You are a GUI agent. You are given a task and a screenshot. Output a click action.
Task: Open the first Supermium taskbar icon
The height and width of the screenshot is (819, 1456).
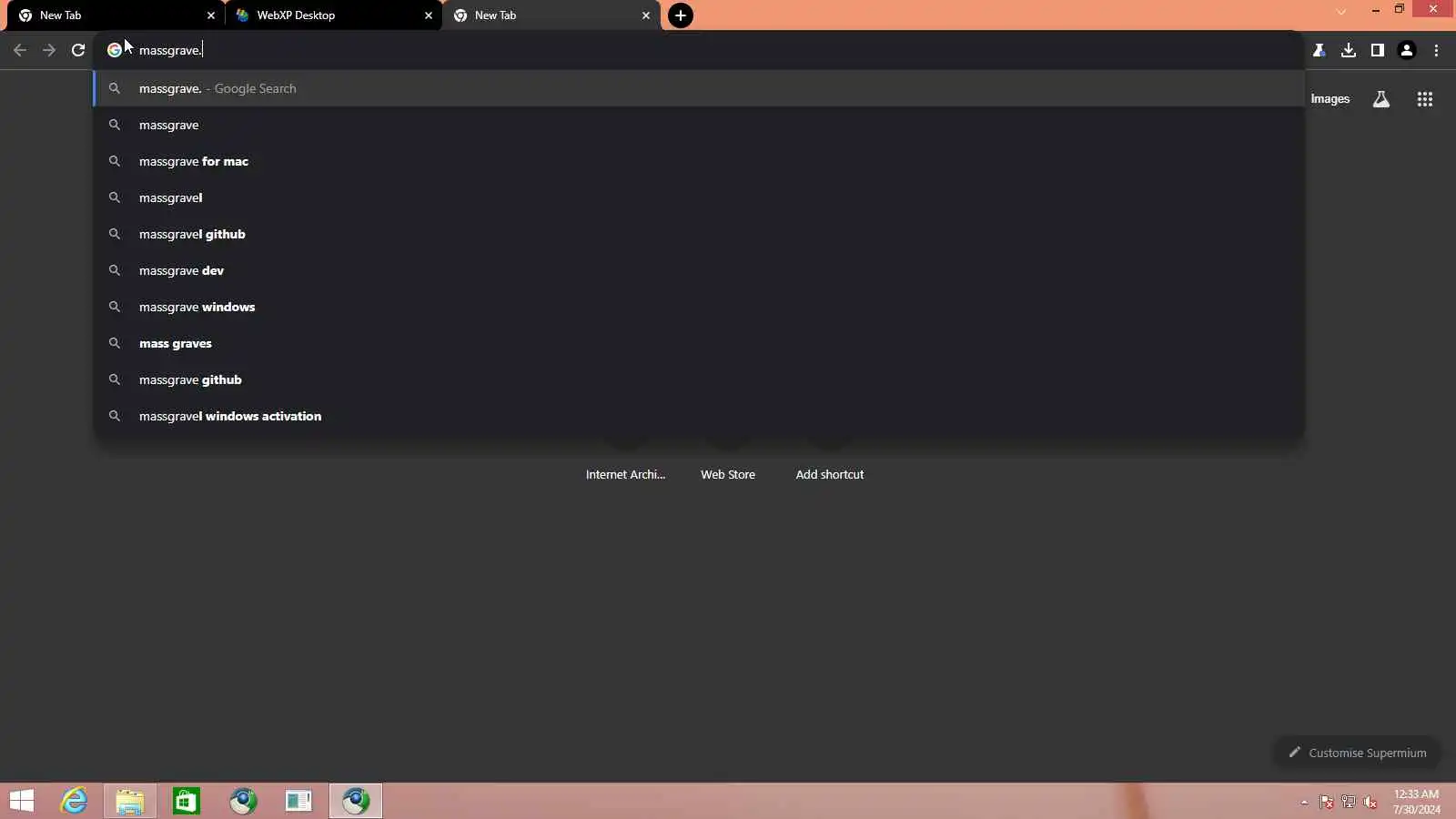(243, 801)
